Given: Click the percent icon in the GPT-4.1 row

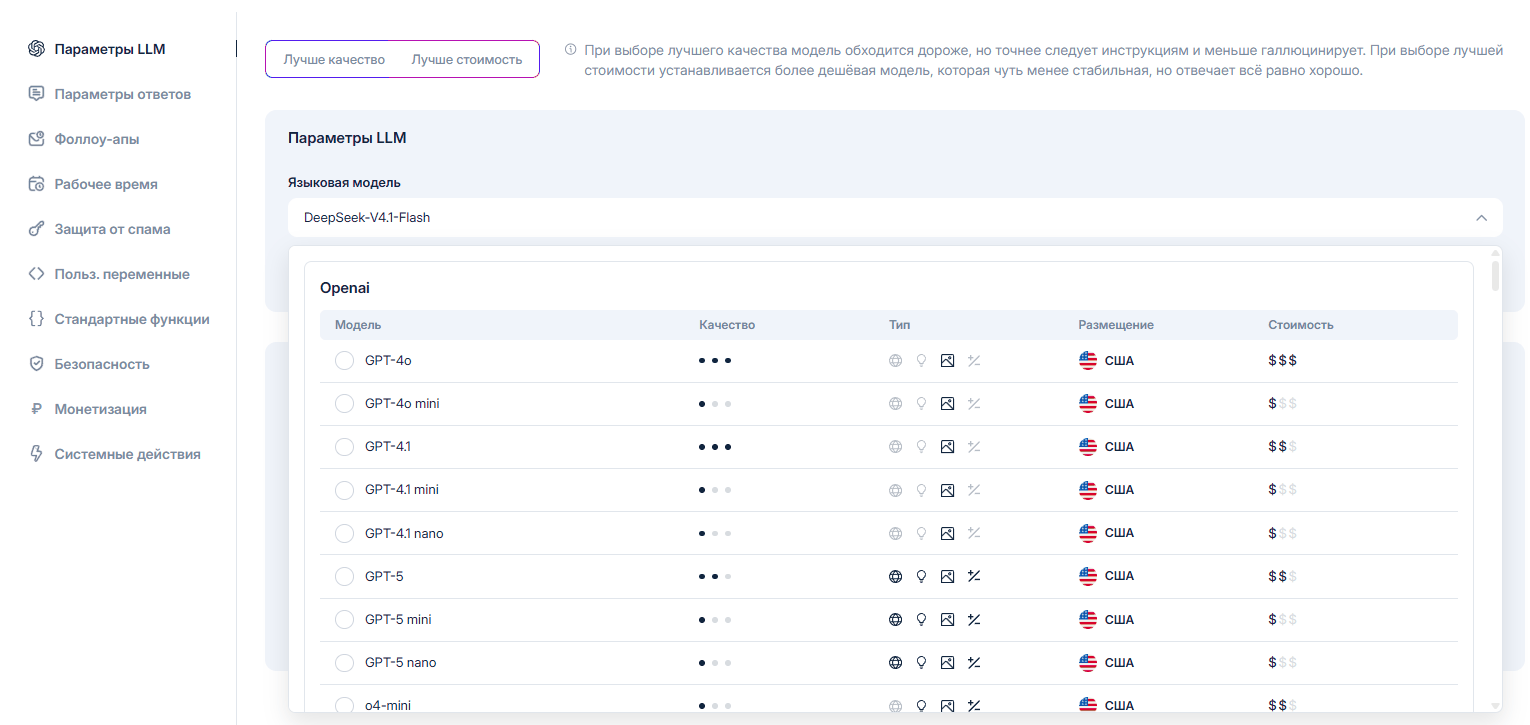Looking at the screenshot, I should [973, 447].
